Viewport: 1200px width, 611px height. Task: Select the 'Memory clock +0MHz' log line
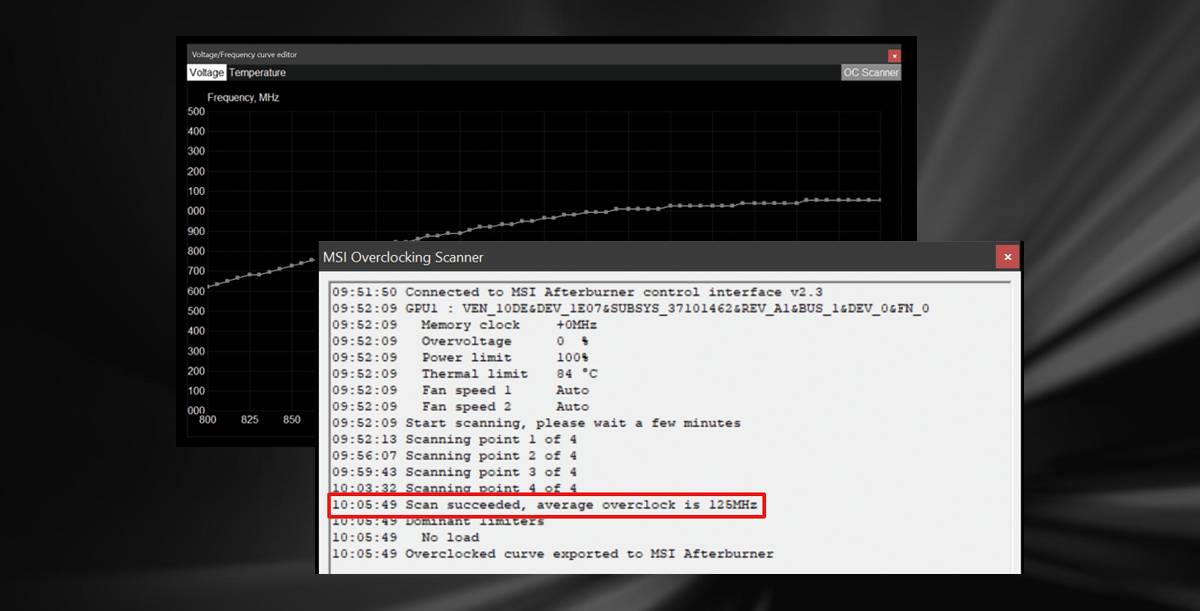pyautogui.click(x=465, y=325)
